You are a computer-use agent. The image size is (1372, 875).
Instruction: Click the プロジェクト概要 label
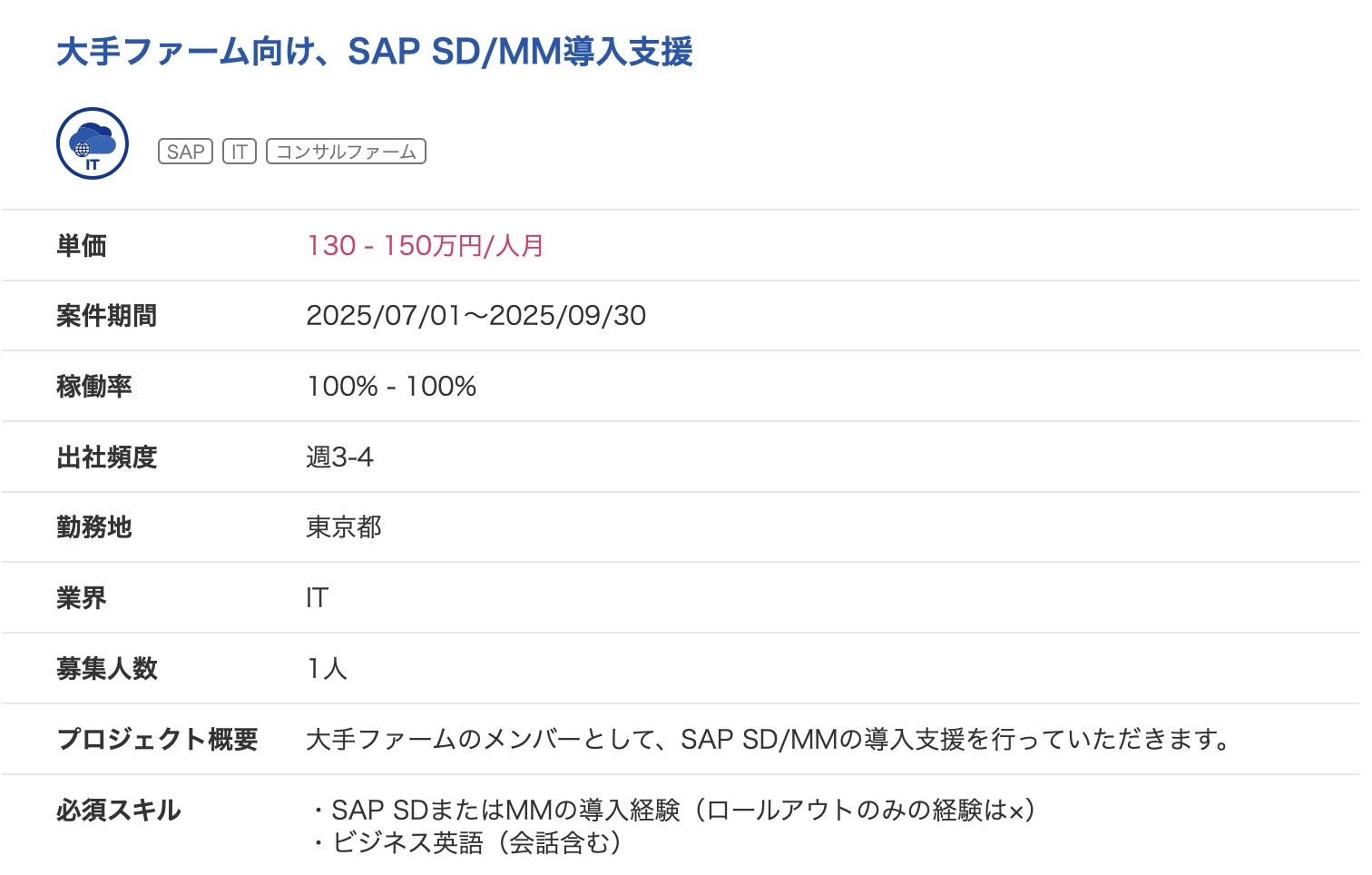coord(157,739)
